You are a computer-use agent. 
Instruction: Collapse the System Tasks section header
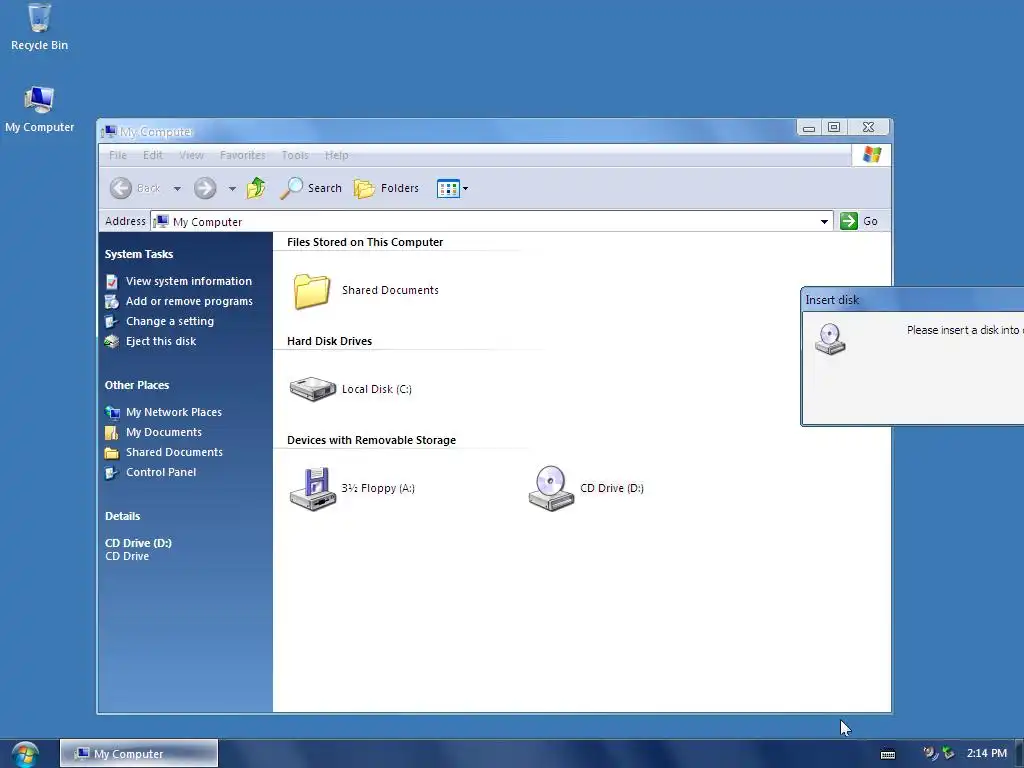pos(139,254)
